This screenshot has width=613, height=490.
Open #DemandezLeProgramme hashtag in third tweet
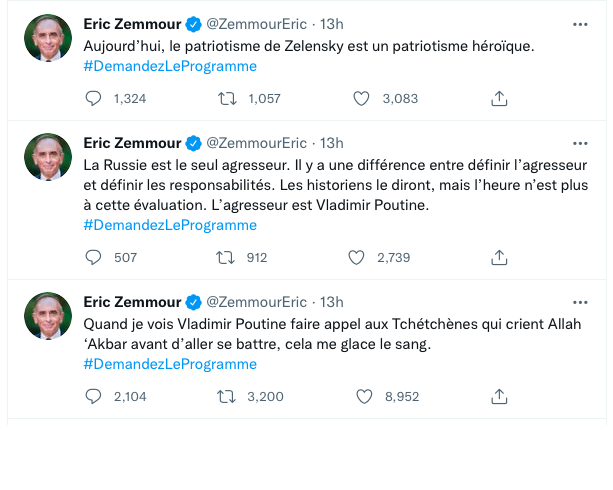[x=170, y=364]
